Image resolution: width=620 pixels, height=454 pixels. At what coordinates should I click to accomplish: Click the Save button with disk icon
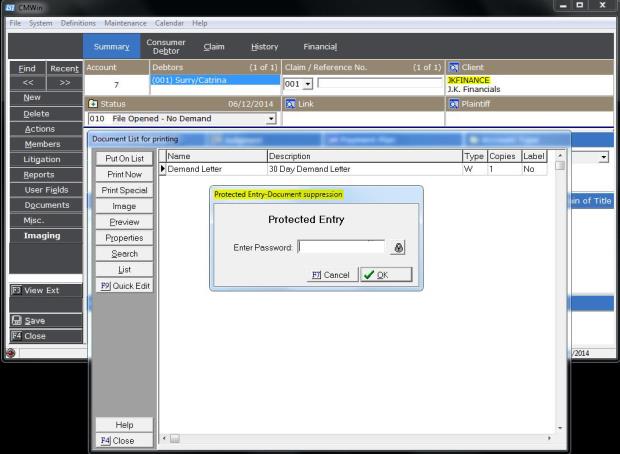point(44,321)
